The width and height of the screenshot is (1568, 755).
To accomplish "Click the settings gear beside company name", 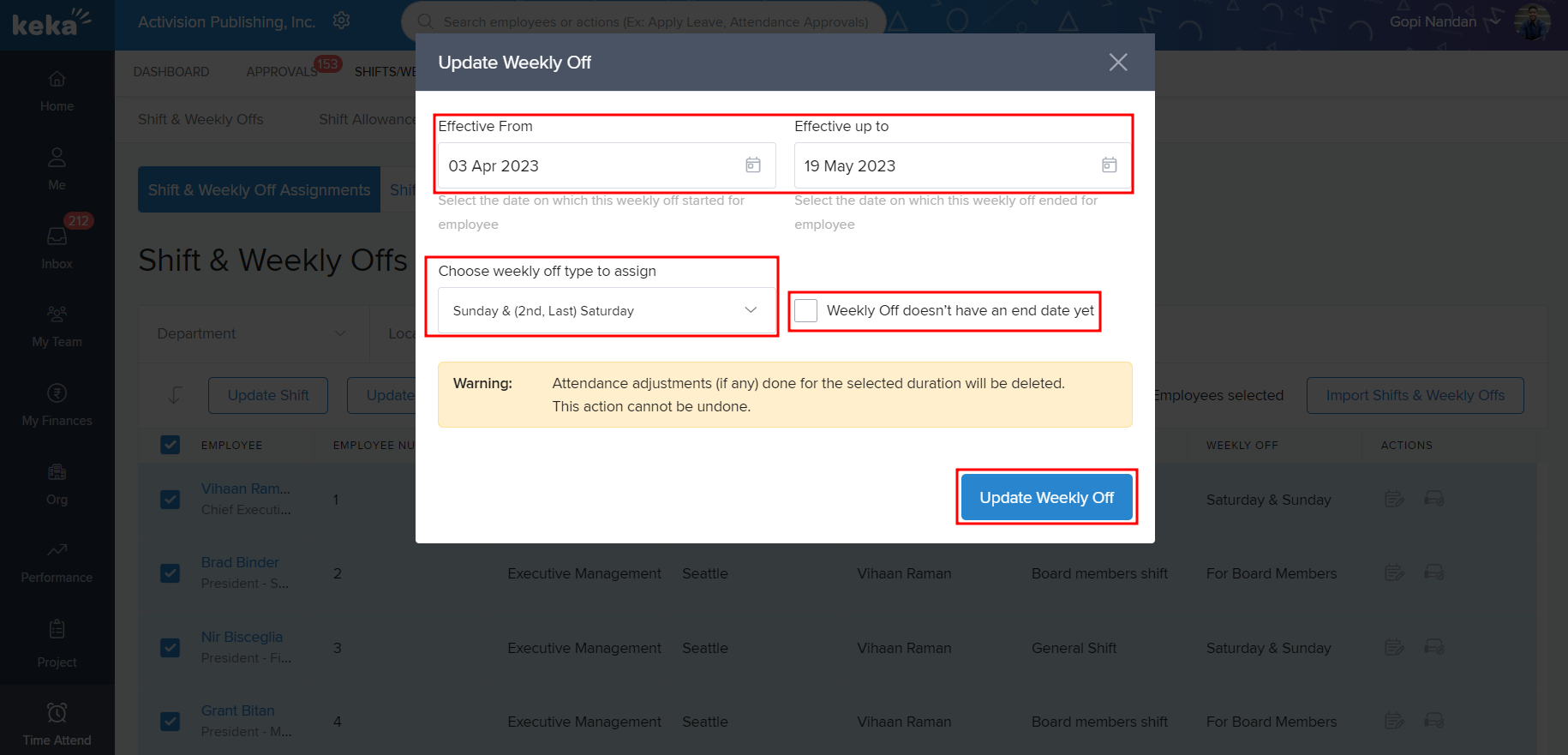I will coord(341,21).
